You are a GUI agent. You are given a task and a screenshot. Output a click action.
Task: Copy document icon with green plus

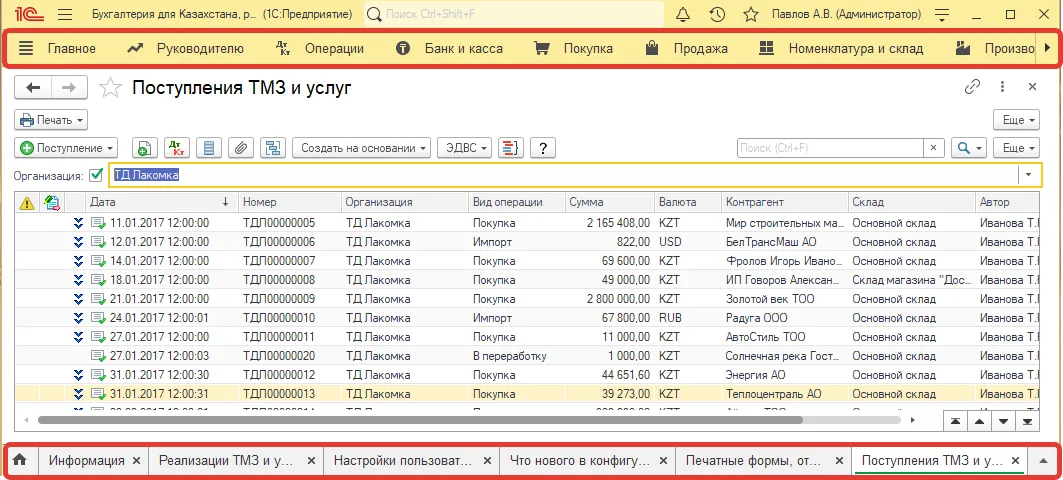144,148
